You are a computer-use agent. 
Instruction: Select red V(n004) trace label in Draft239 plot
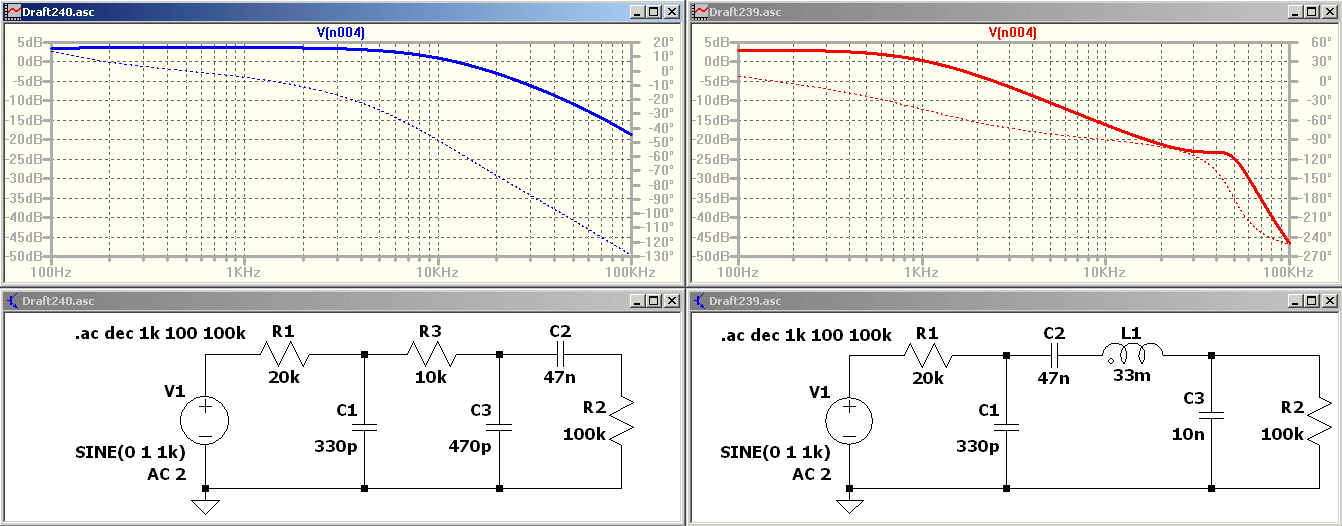click(x=1012, y=33)
